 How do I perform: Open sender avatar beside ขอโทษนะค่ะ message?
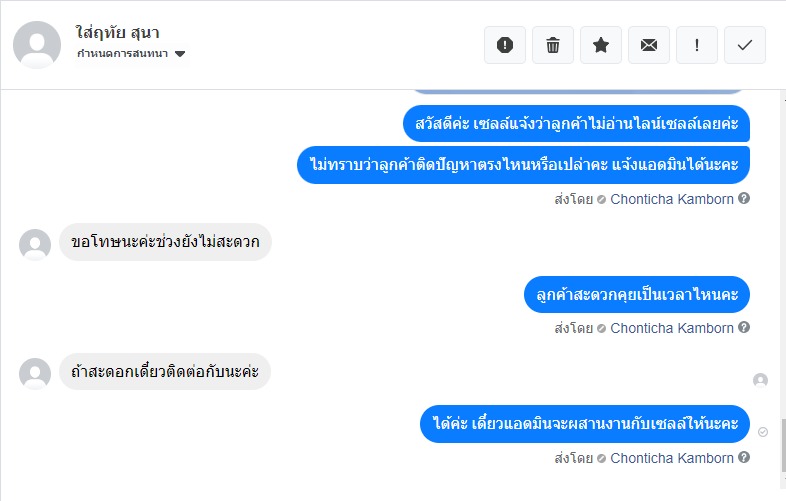35,245
